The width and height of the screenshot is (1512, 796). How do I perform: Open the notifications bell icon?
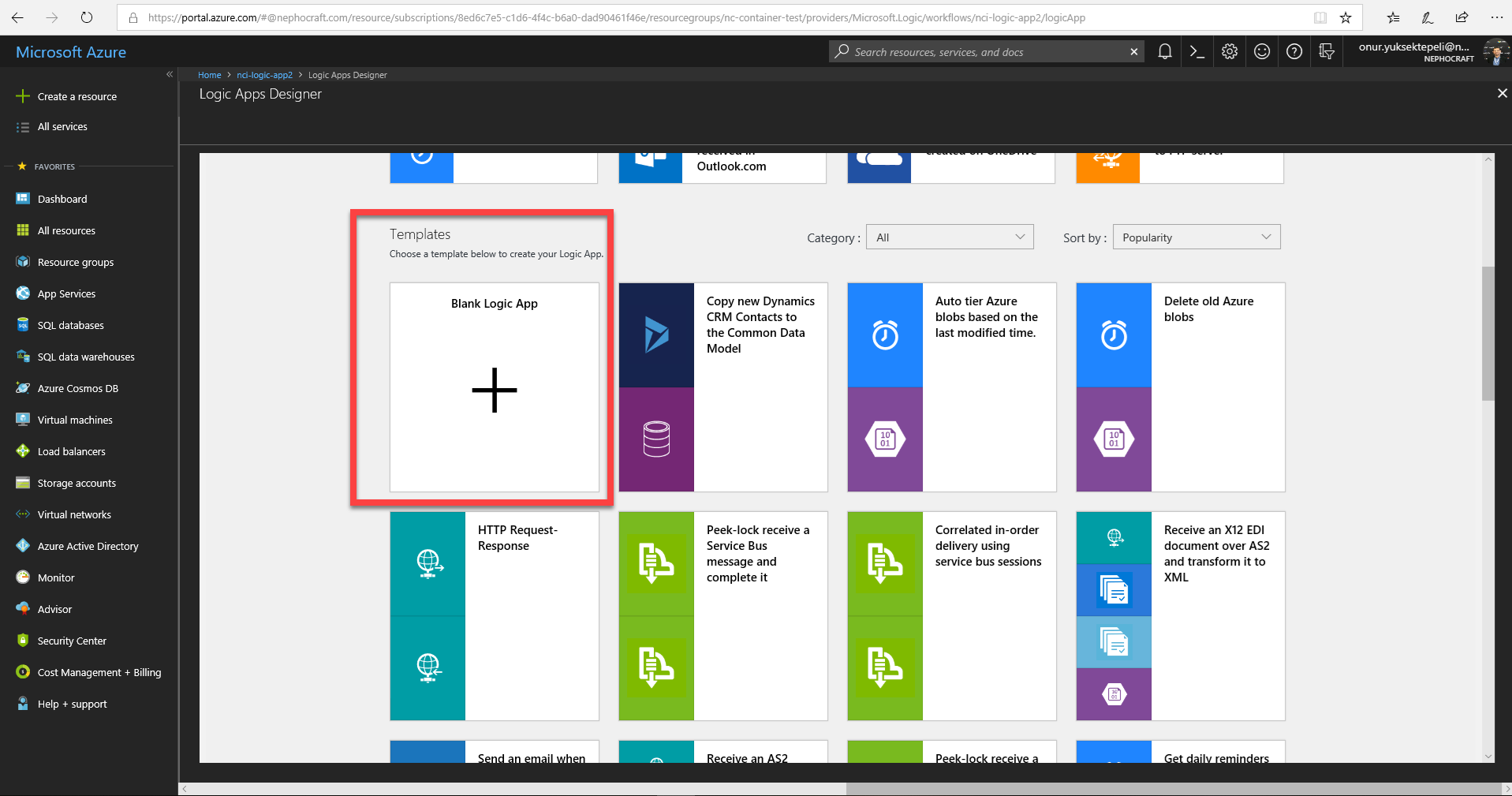point(1164,52)
